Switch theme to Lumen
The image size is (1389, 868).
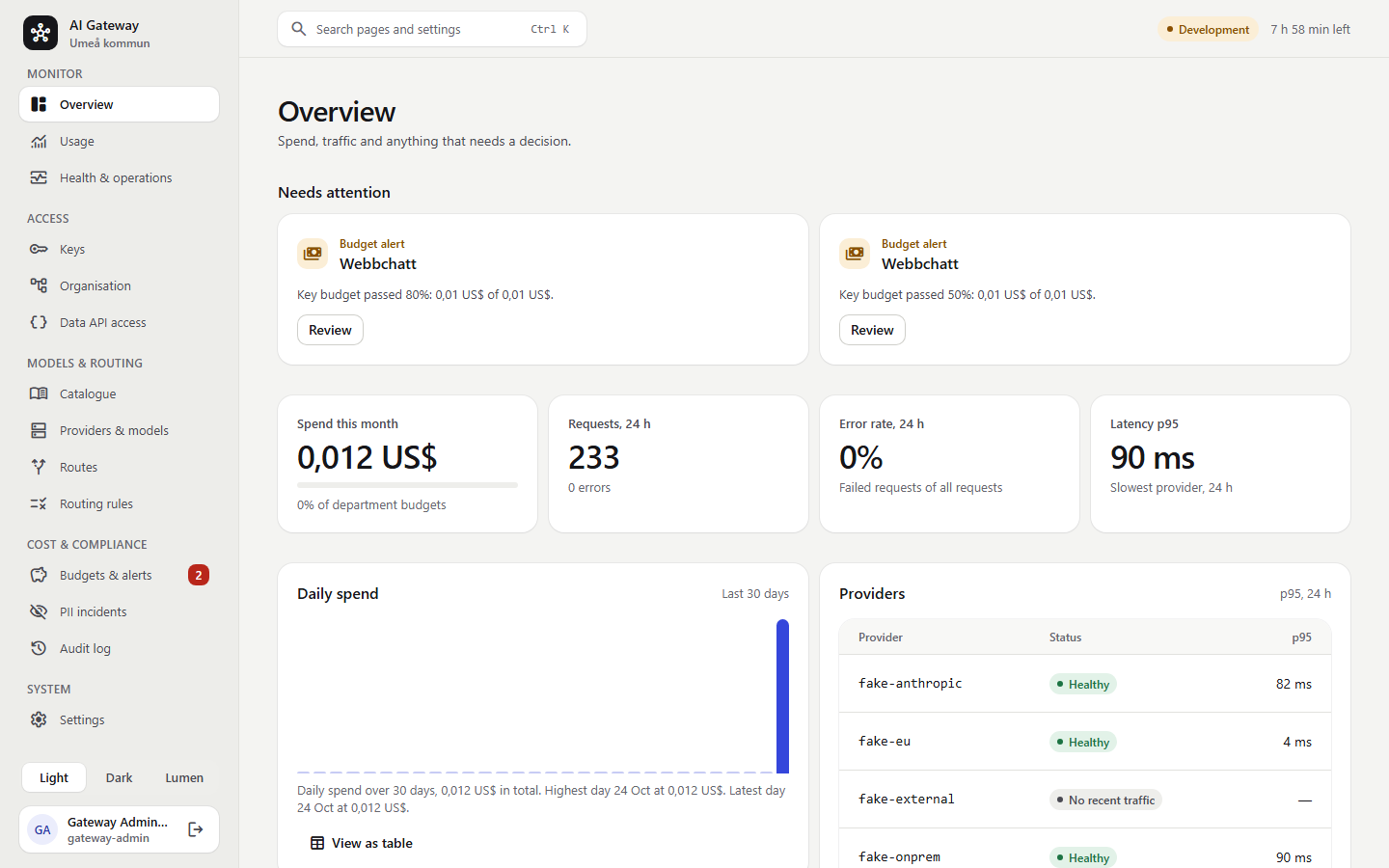pyautogui.click(x=184, y=778)
